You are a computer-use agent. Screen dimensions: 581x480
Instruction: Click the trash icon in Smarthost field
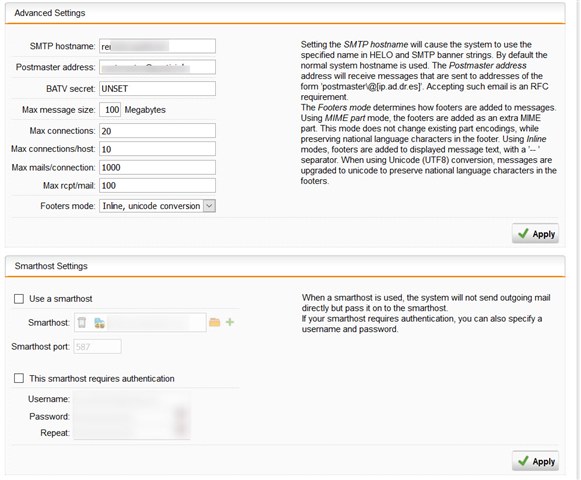pyautogui.click(x=82, y=322)
